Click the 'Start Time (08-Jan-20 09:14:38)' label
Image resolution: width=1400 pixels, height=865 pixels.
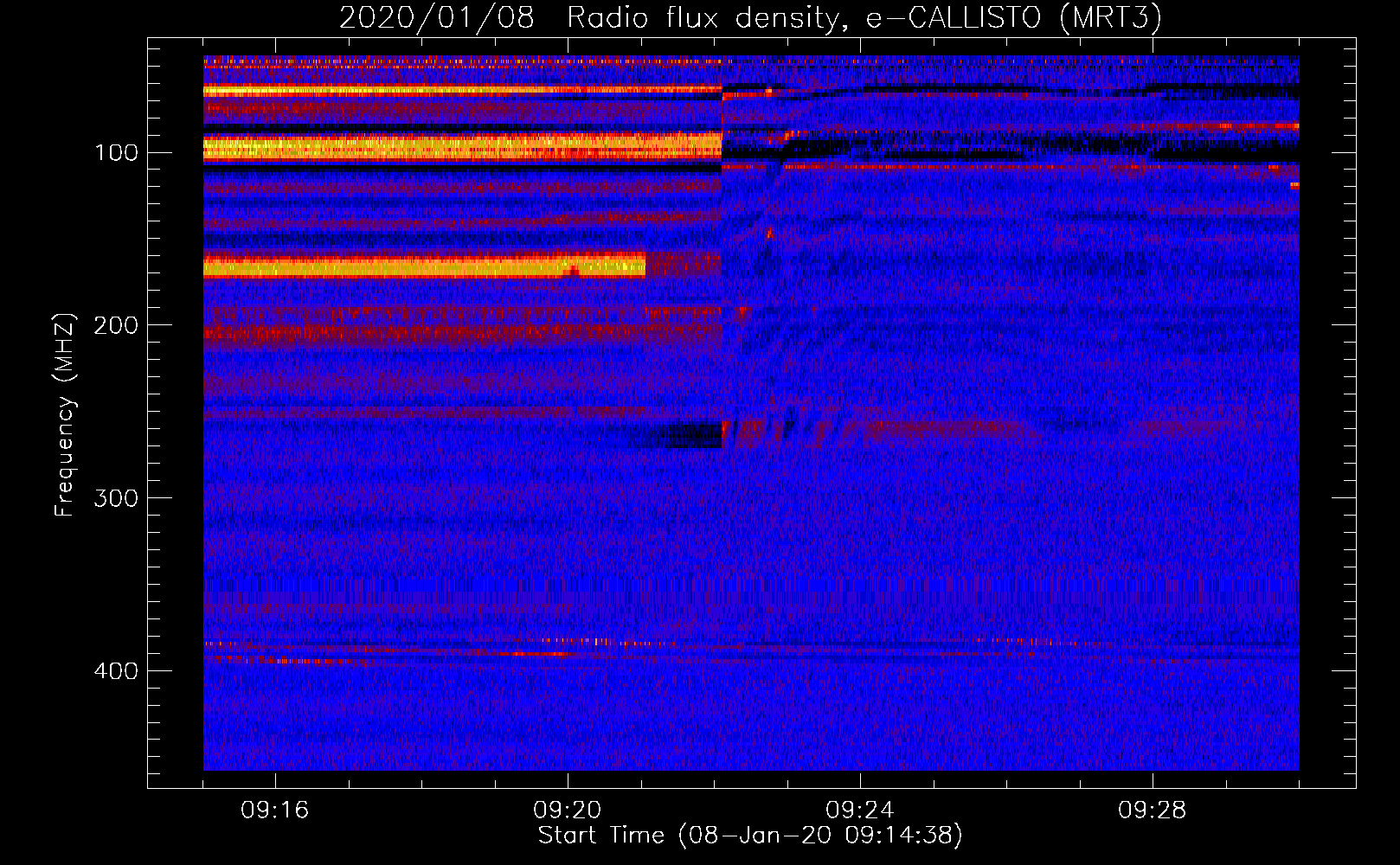750,836
